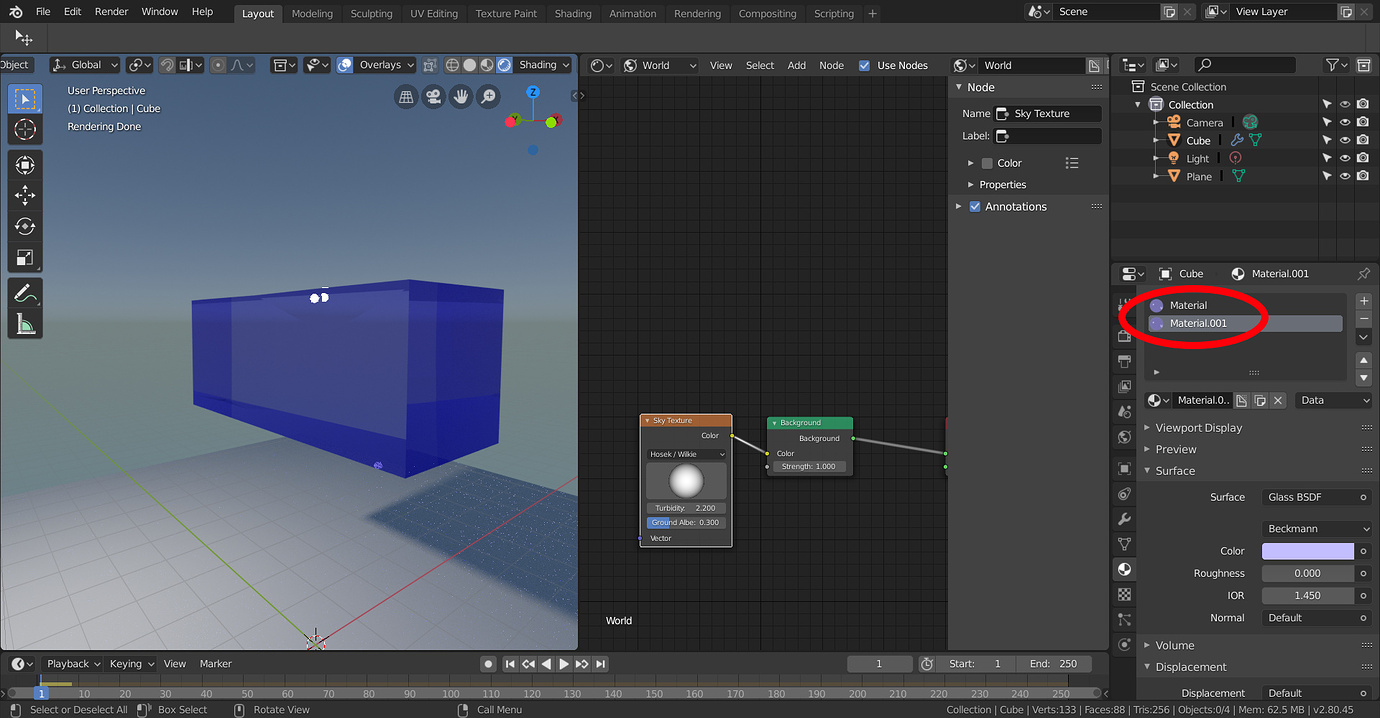Open the Hosek / Wilkie sky type dropdown
The height and width of the screenshot is (718, 1380).
(x=686, y=454)
